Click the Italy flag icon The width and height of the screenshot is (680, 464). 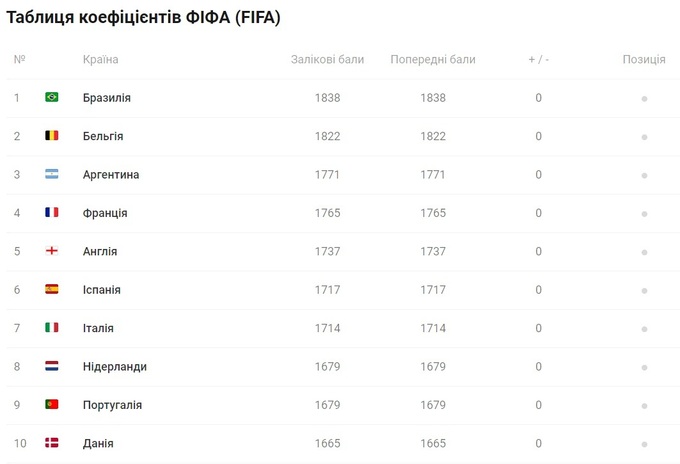click(52, 328)
